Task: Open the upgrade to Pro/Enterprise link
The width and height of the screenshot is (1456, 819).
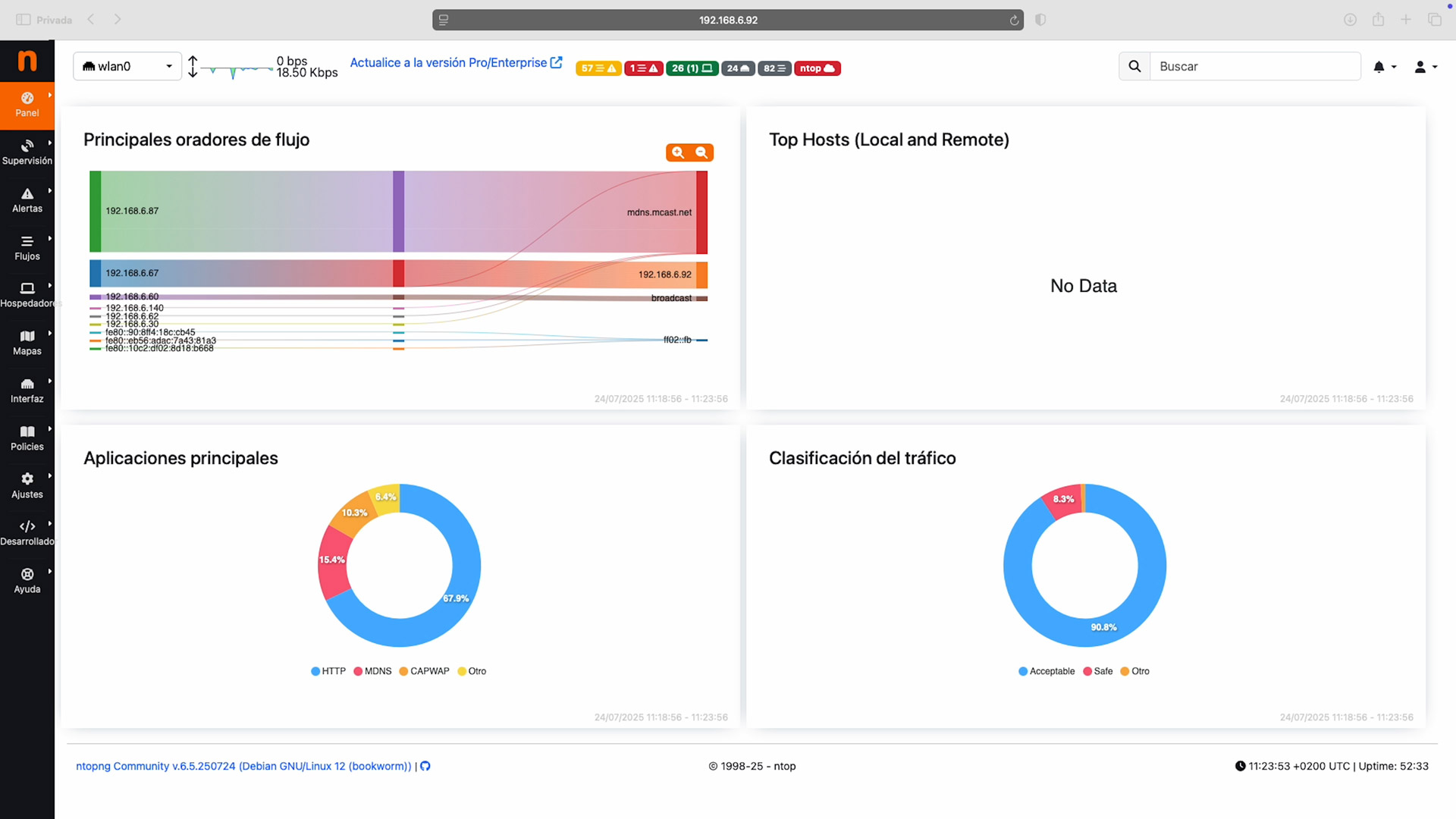Action: 456,63
